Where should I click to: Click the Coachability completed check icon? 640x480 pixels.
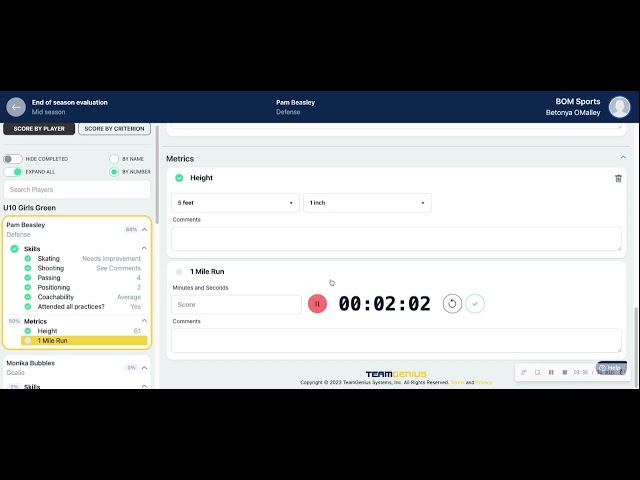tap(28, 297)
